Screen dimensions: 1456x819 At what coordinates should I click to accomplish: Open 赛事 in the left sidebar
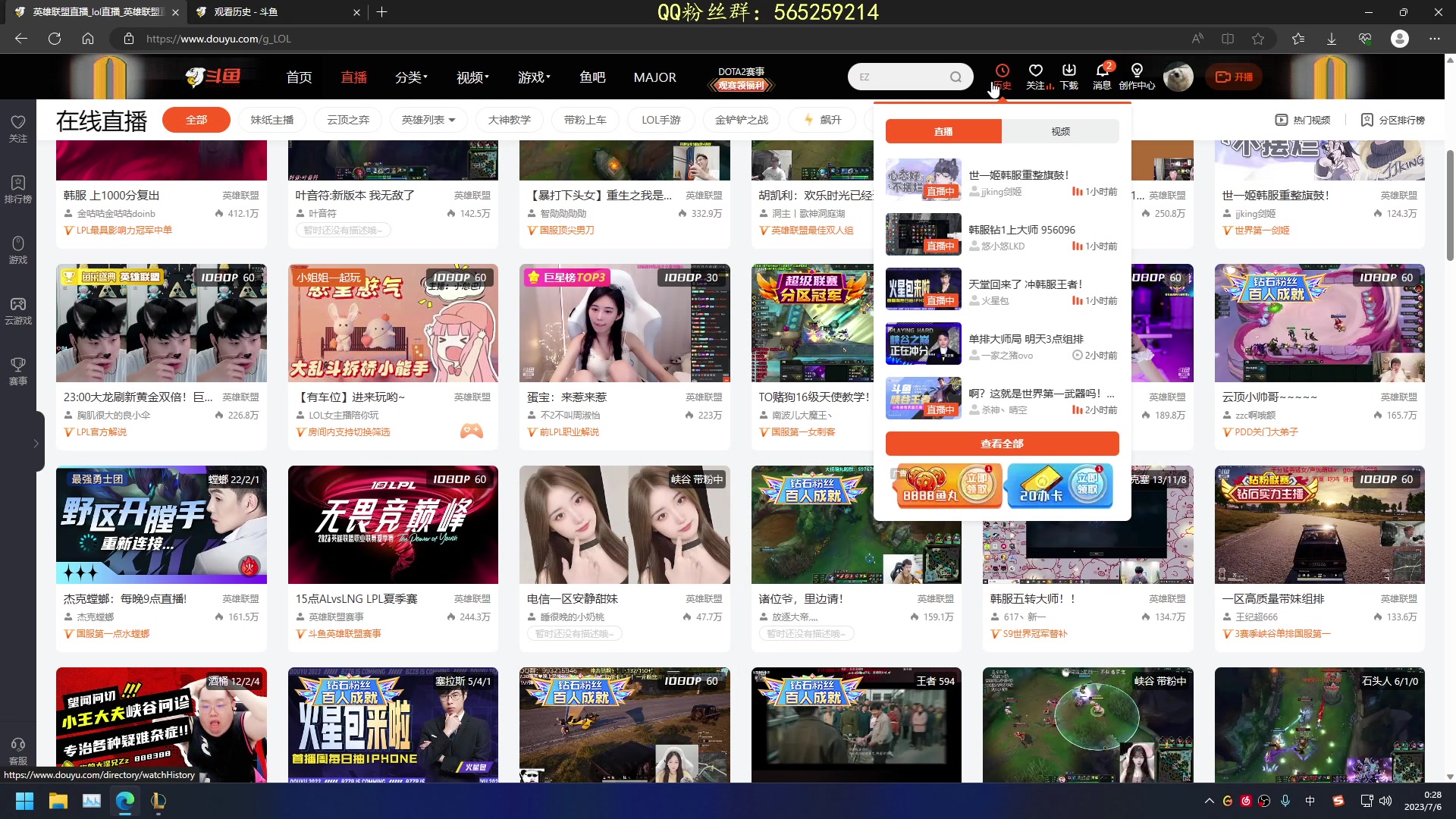tap(17, 372)
